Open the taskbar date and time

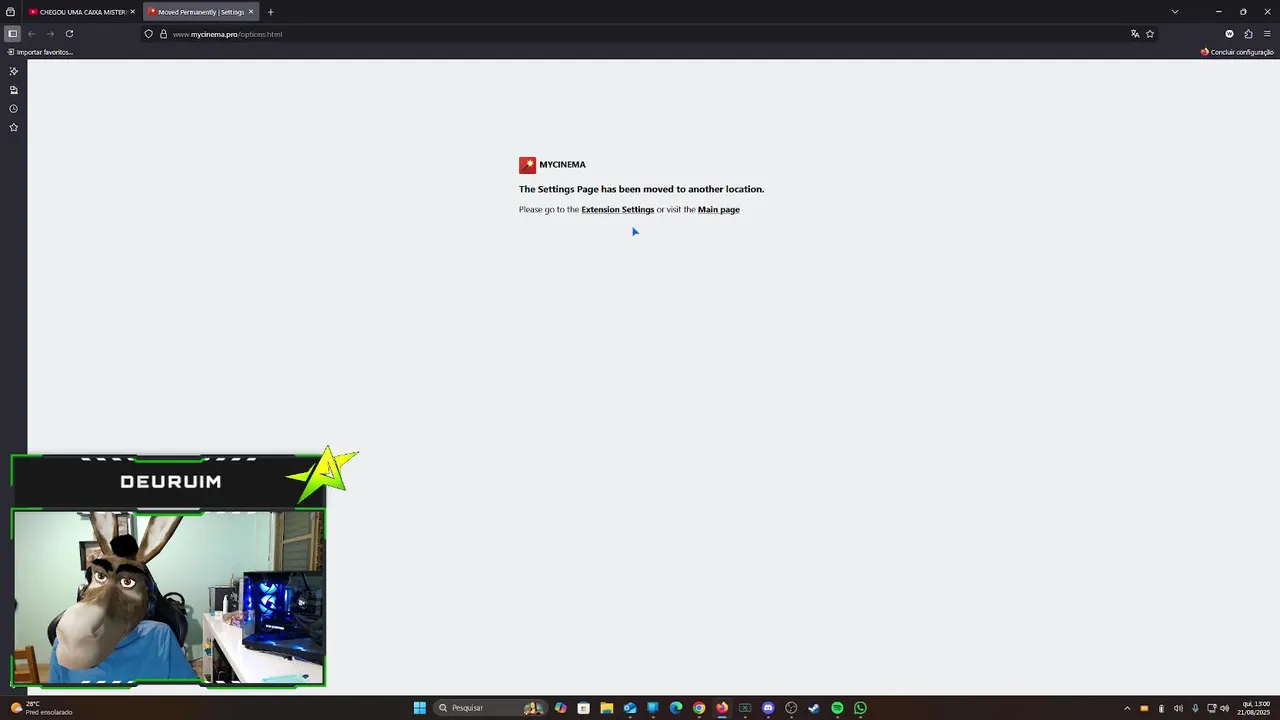(x=1255, y=708)
